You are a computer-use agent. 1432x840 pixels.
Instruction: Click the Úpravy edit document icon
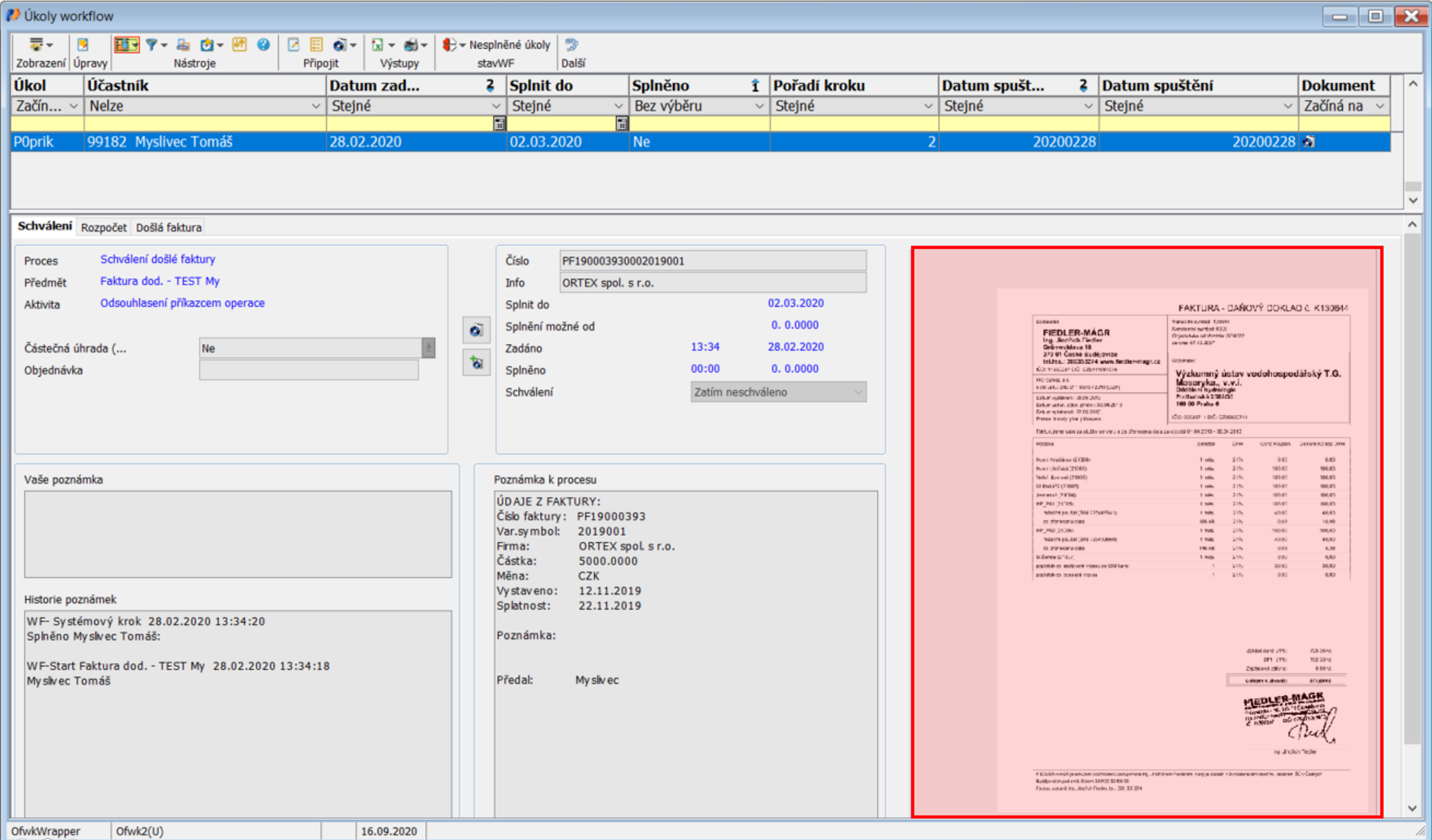[x=83, y=45]
